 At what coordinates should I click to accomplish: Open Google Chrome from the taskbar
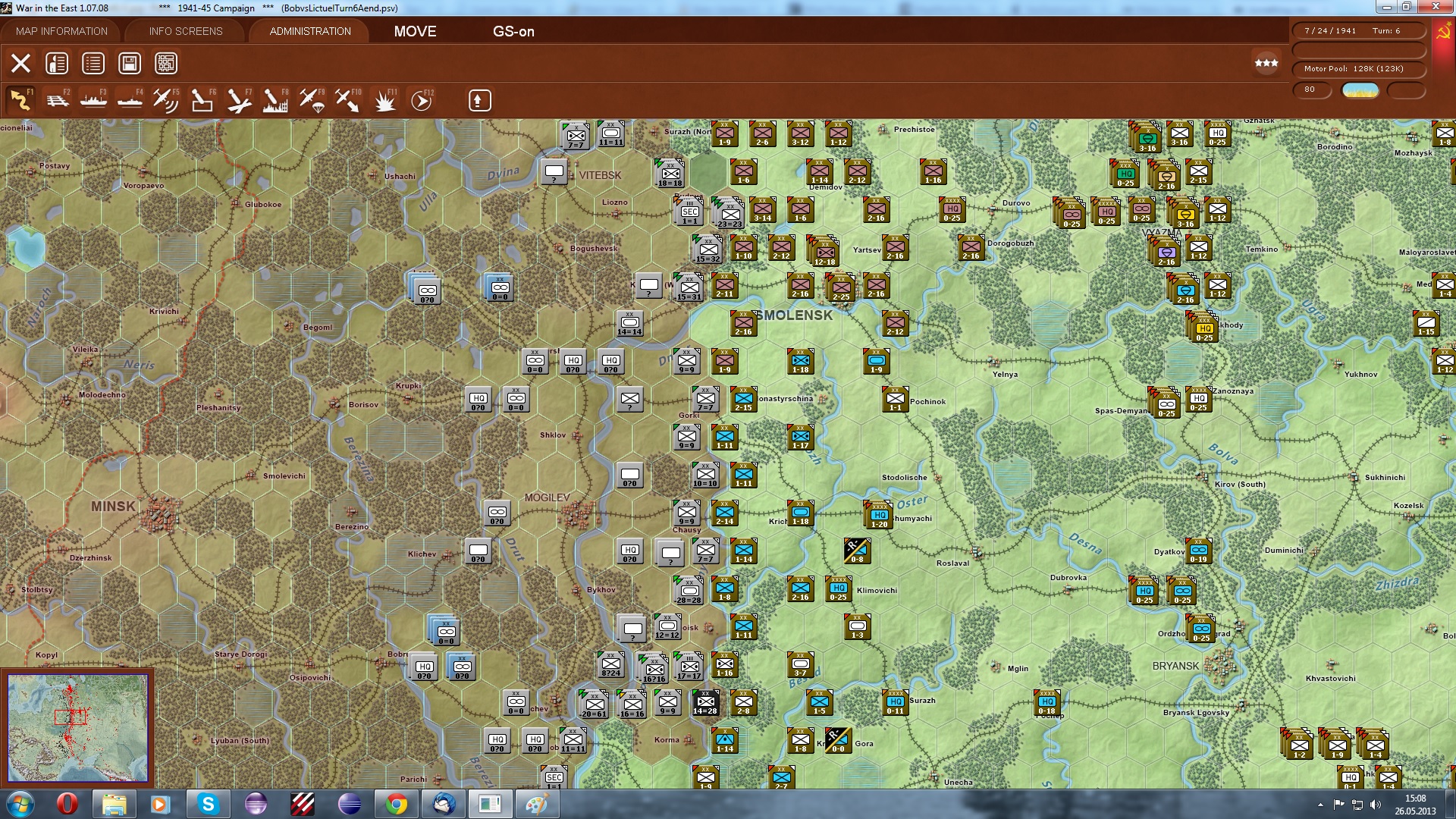(396, 804)
